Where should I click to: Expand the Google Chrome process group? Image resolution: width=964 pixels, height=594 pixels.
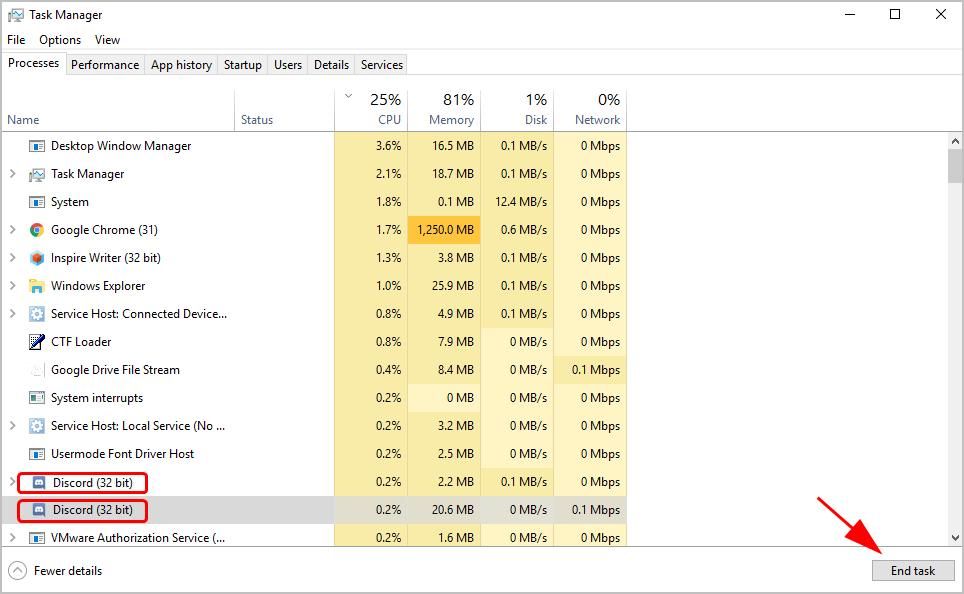point(13,230)
